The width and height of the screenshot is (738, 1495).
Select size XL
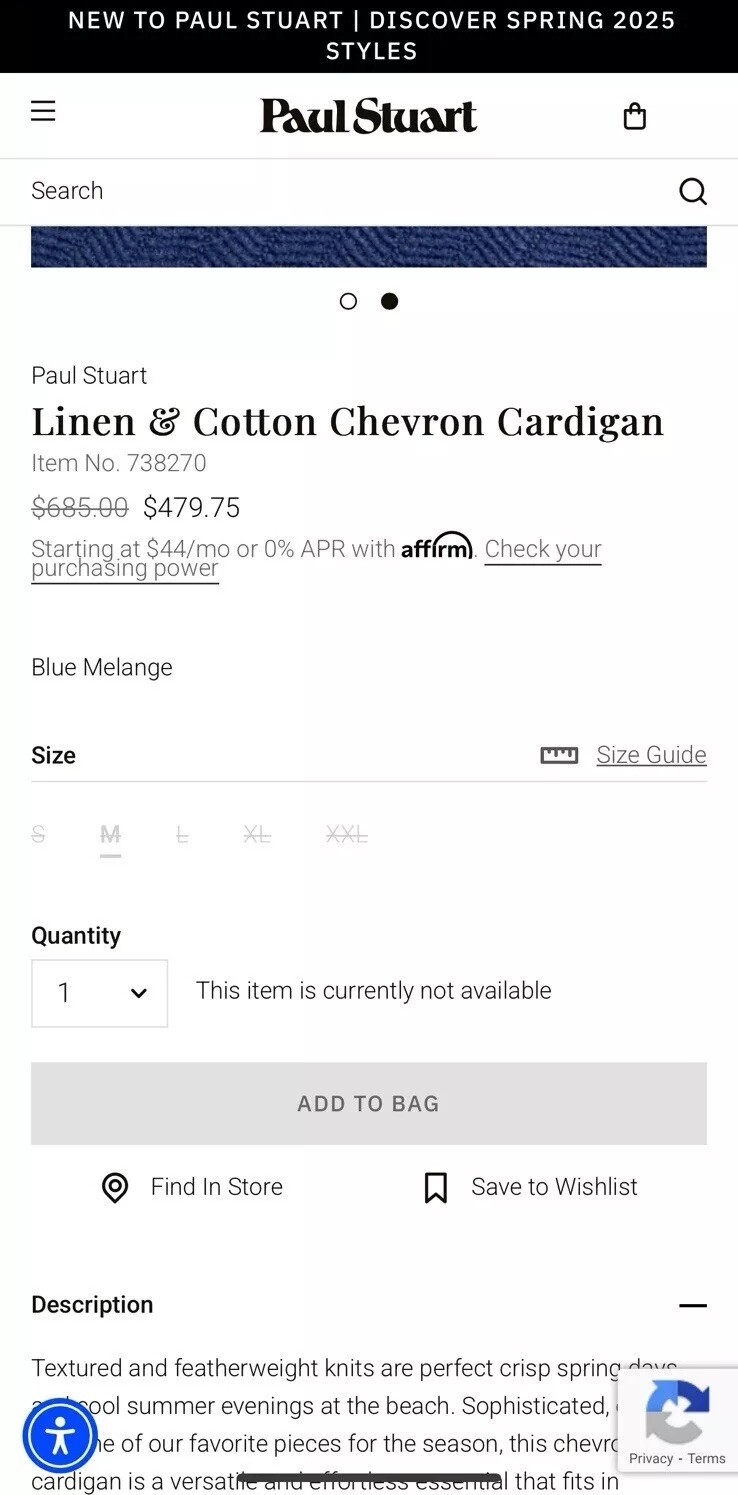coord(257,834)
